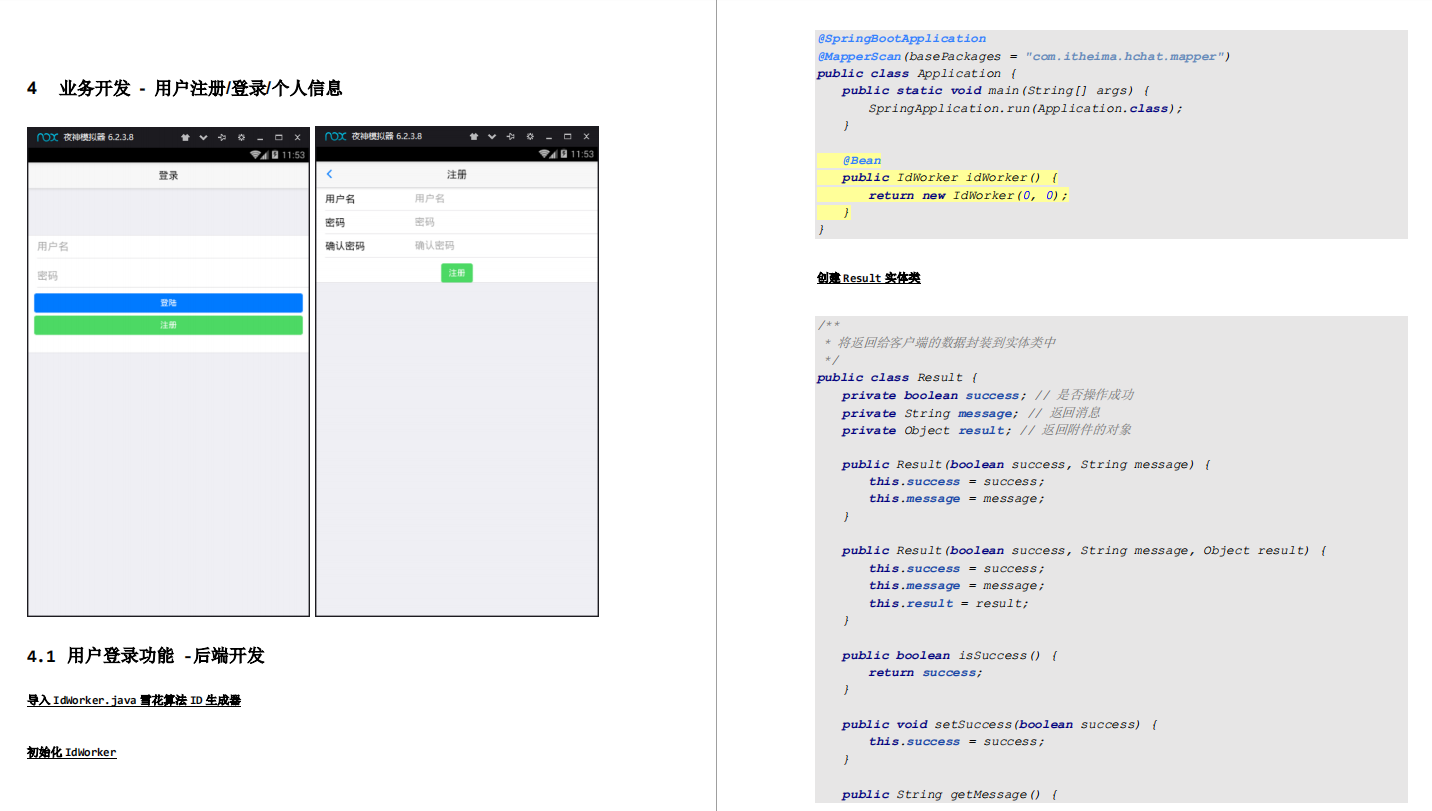The width and height of the screenshot is (1432, 811).
Task: Click the 密码 input on the 注册 screen
Action: point(503,222)
